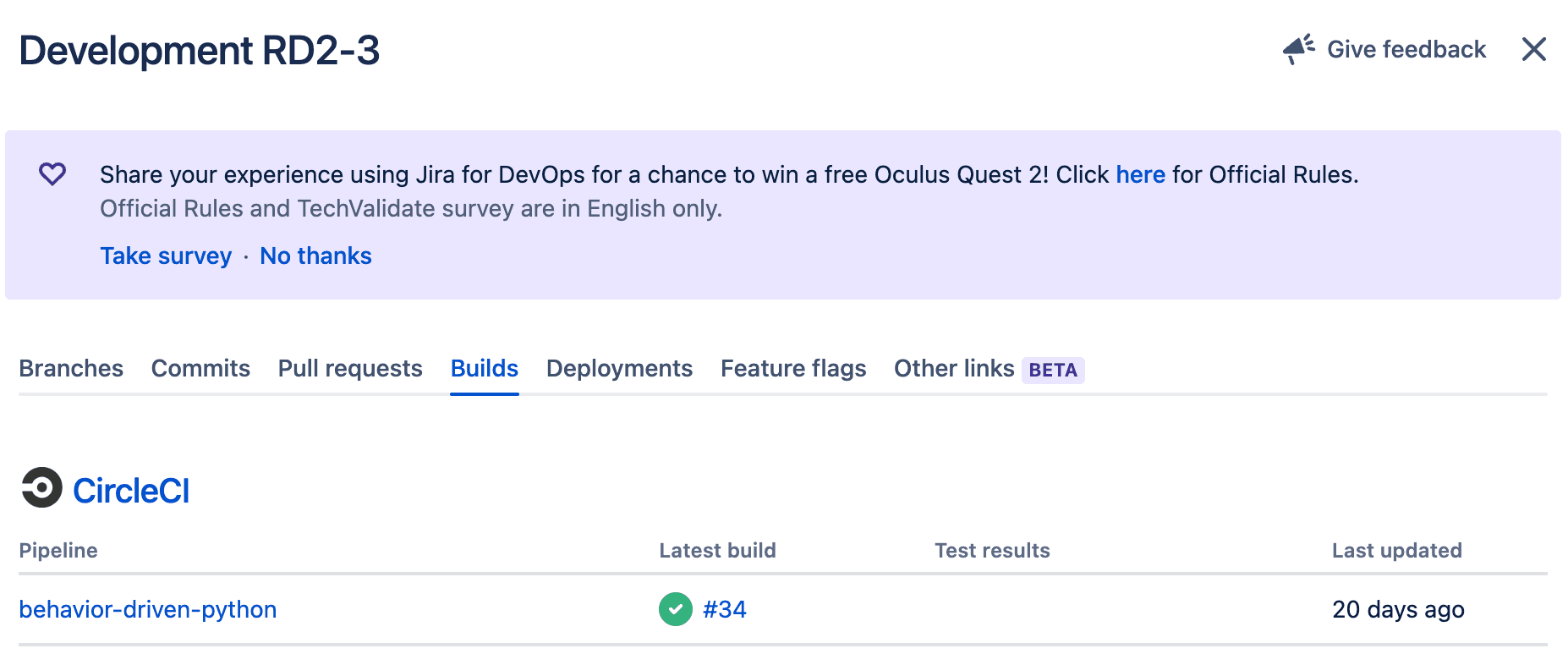1568x665 pixels.
Task: Click the currently active Builds tab
Action: 483,368
